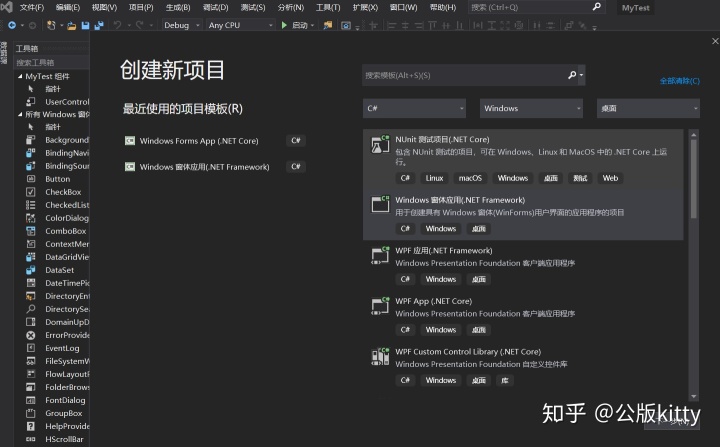
Task: Open the 桌面 project type filter dropdown
Action: [x=648, y=108]
